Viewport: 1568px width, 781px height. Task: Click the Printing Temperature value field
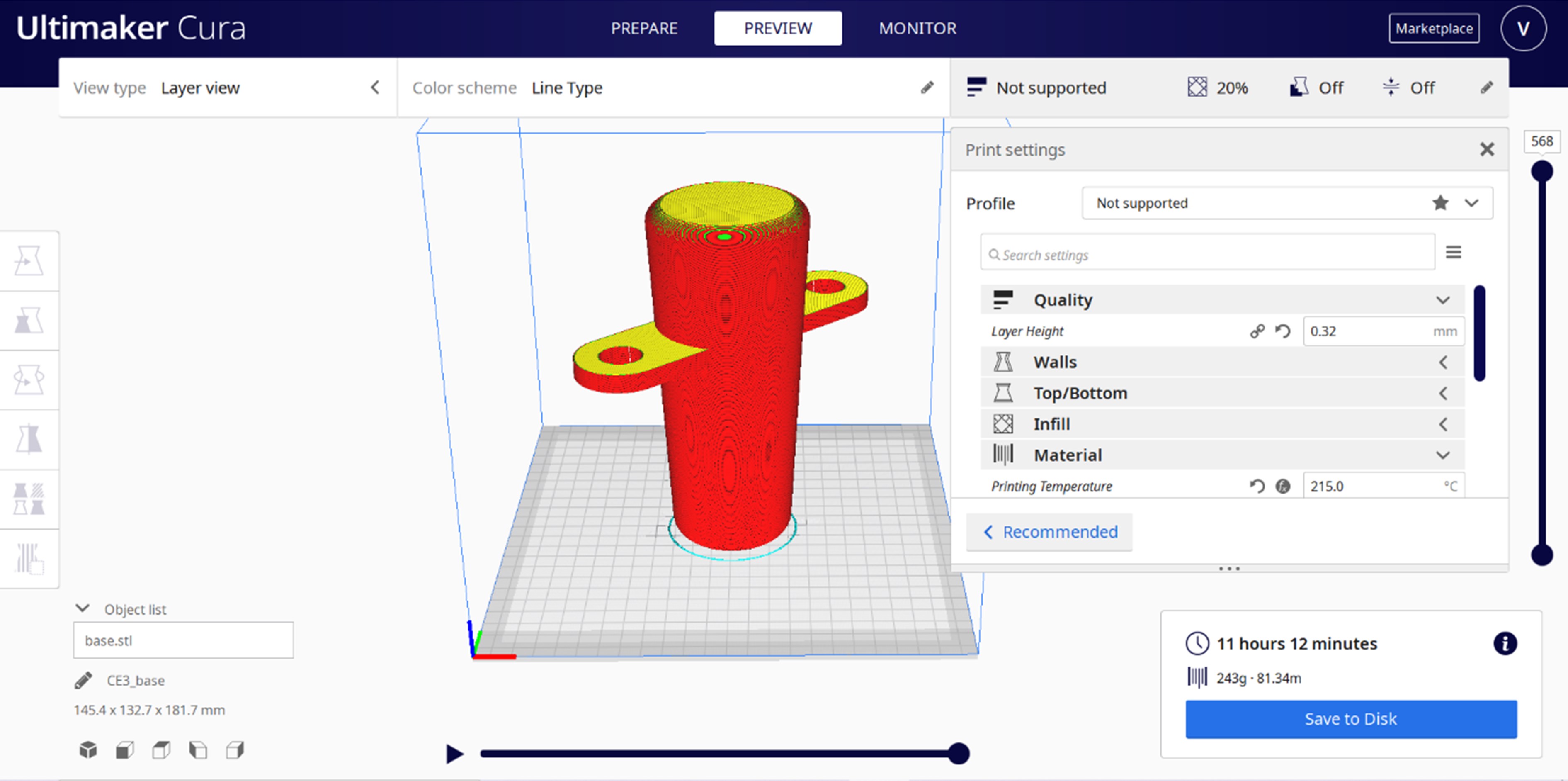(x=1383, y=486)
